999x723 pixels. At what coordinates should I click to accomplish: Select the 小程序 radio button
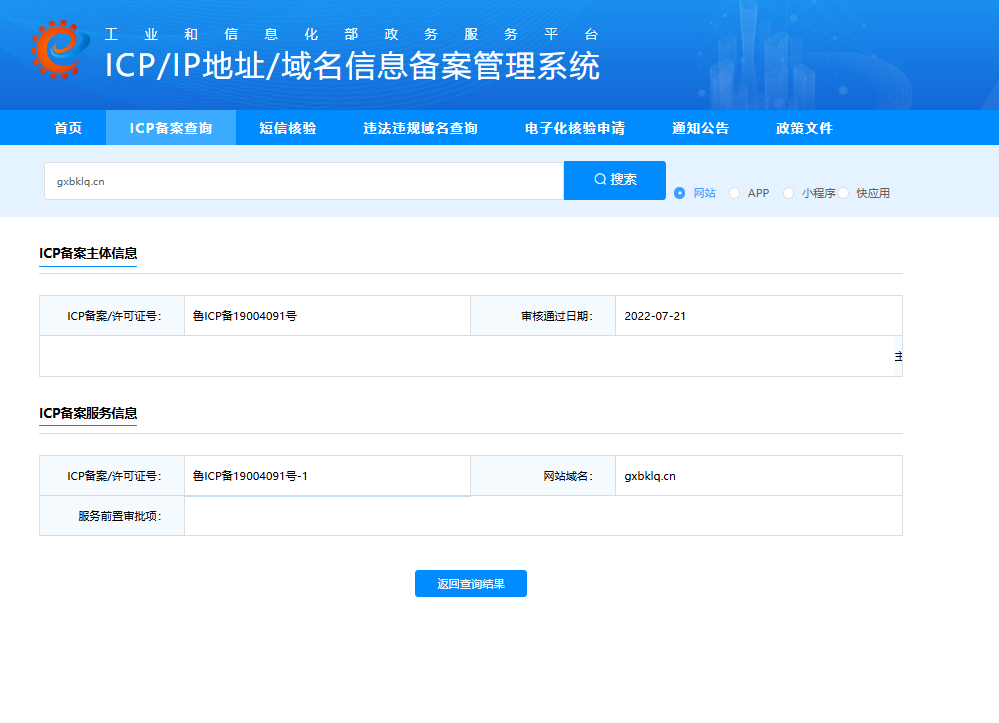click(789, 193)
